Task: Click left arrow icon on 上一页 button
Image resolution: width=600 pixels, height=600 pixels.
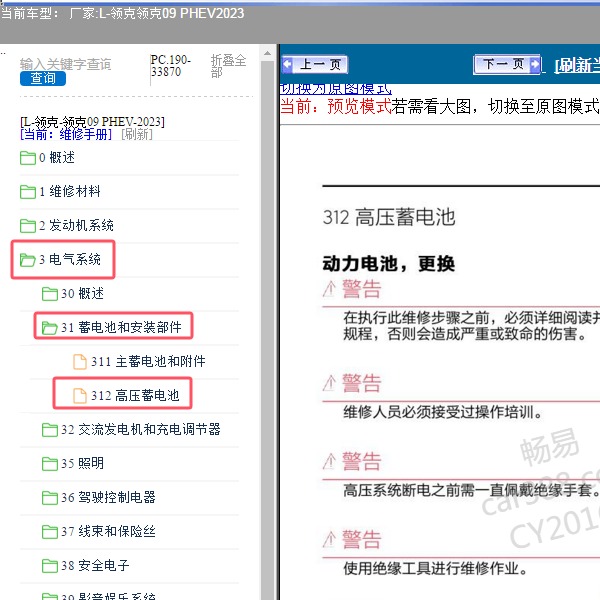Action: tap(288, 65)
